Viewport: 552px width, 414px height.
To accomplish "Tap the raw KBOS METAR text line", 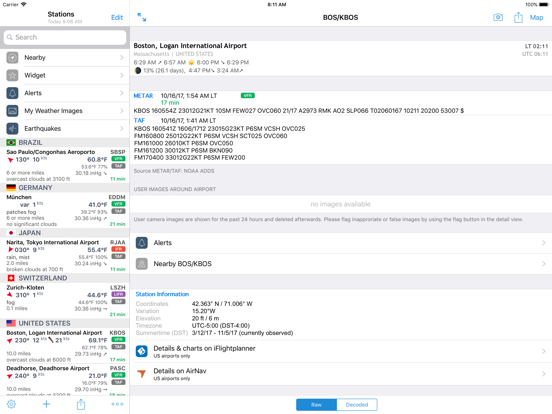I will tap(299, 111).
